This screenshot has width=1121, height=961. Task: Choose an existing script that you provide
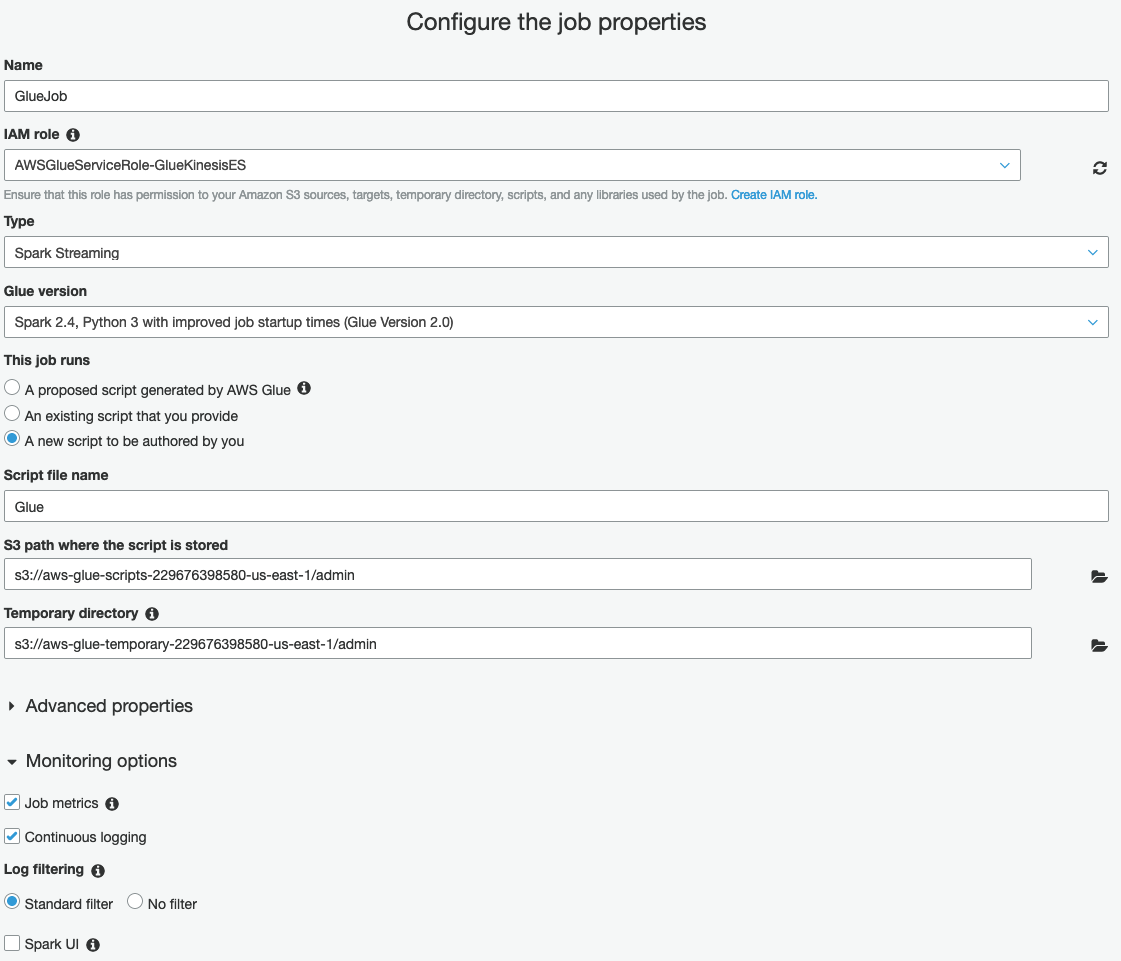[12, 414]
